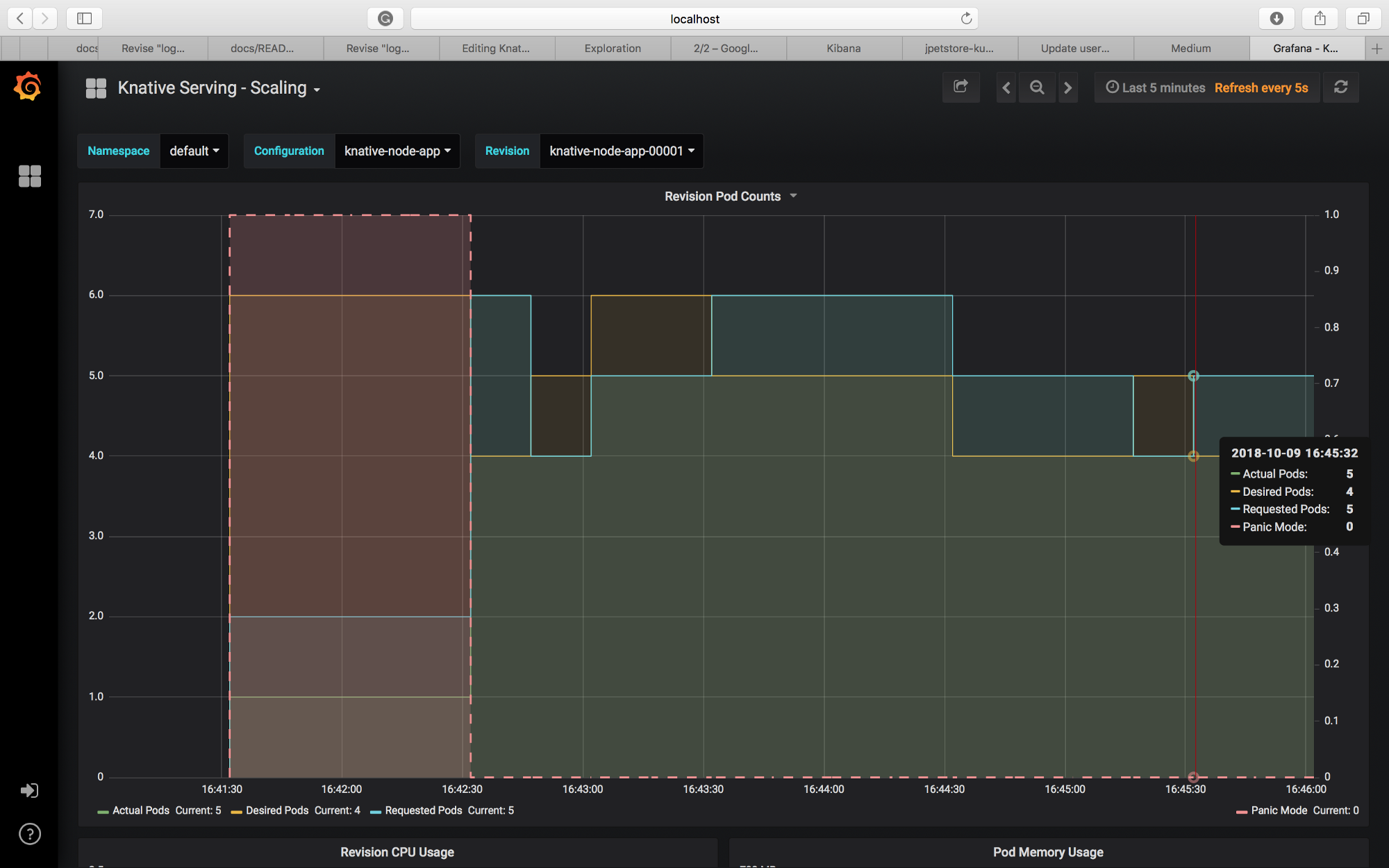Click the share dashboard icon
Image resolution: width=1389 pixels, height=868 pixels.
tap(960, 87)
